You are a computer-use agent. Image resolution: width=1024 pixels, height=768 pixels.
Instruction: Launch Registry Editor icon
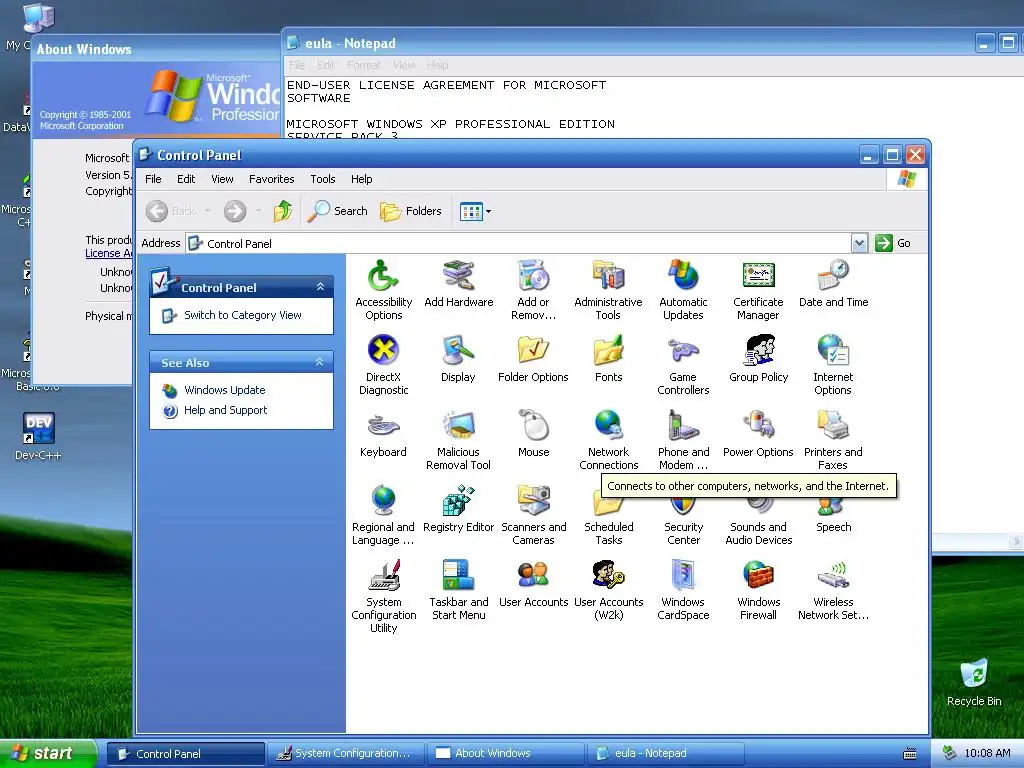(458, 500)
